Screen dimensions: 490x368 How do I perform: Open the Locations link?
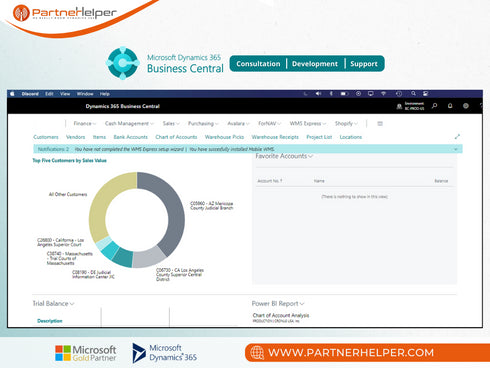(x=351, y=137)
